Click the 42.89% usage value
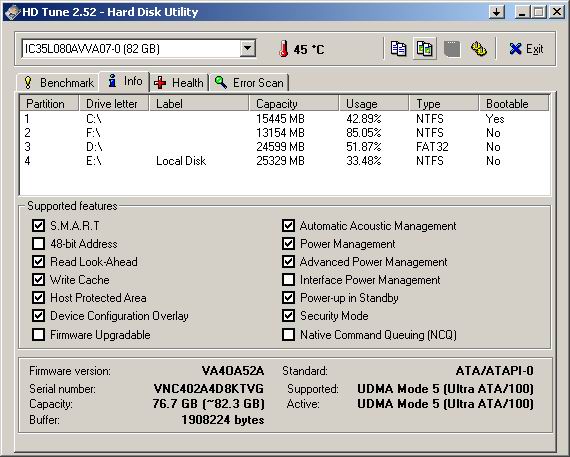The image size is (570, 457). [x=364, y=119]
